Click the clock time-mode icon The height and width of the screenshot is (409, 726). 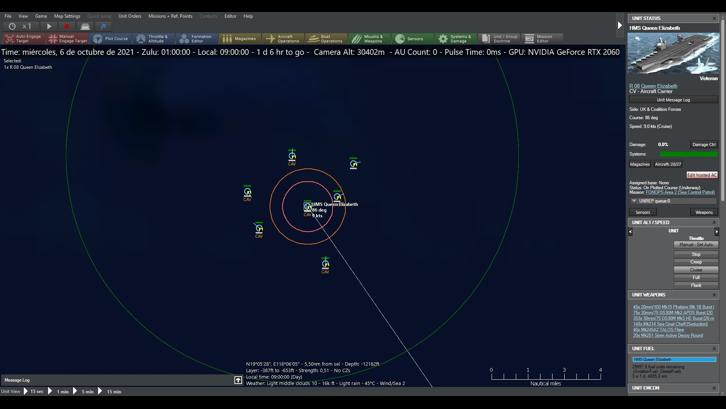tap(12, 26)
